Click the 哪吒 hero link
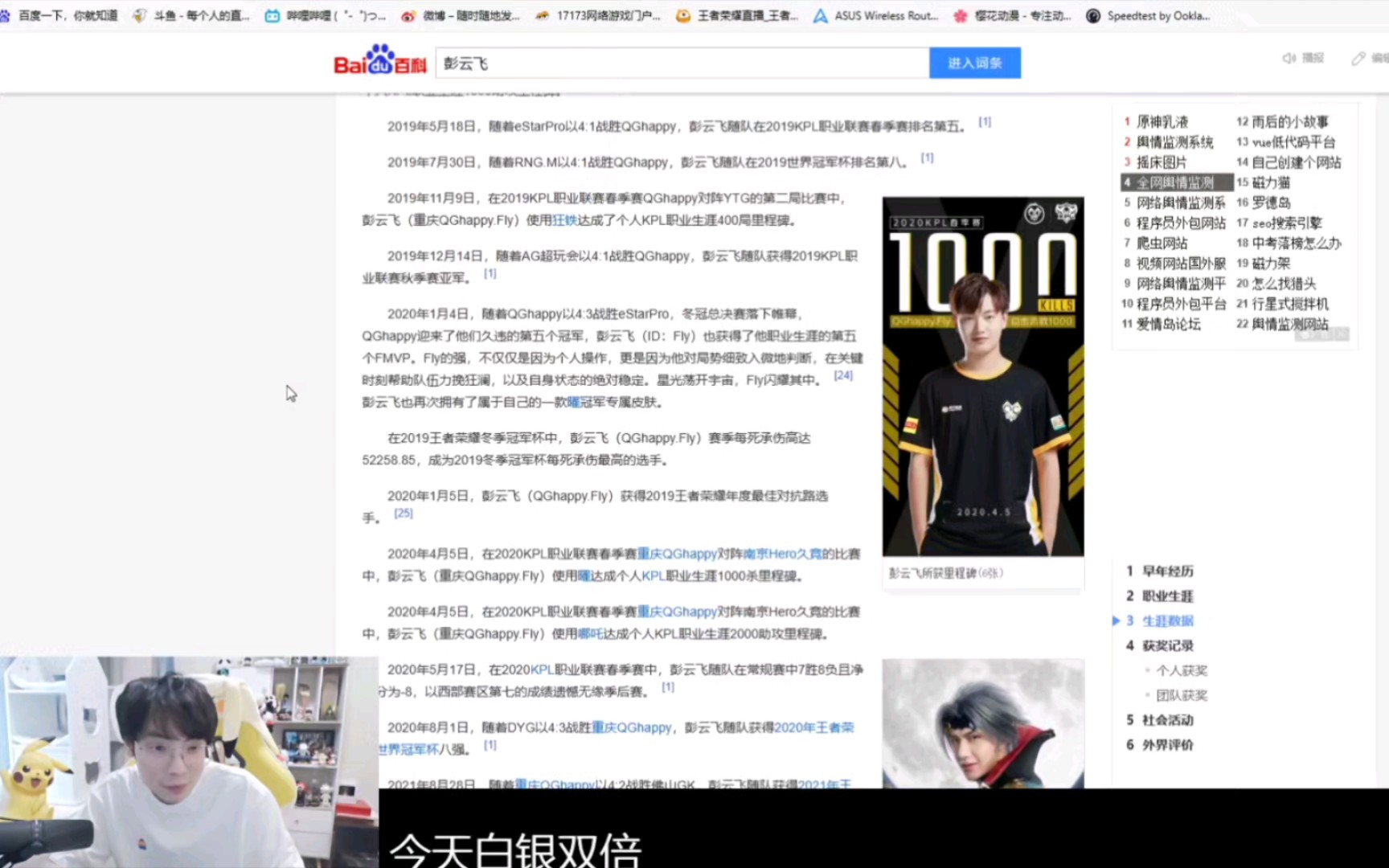The height and width of the screenshot is (868, 1389). click(590, 633)
